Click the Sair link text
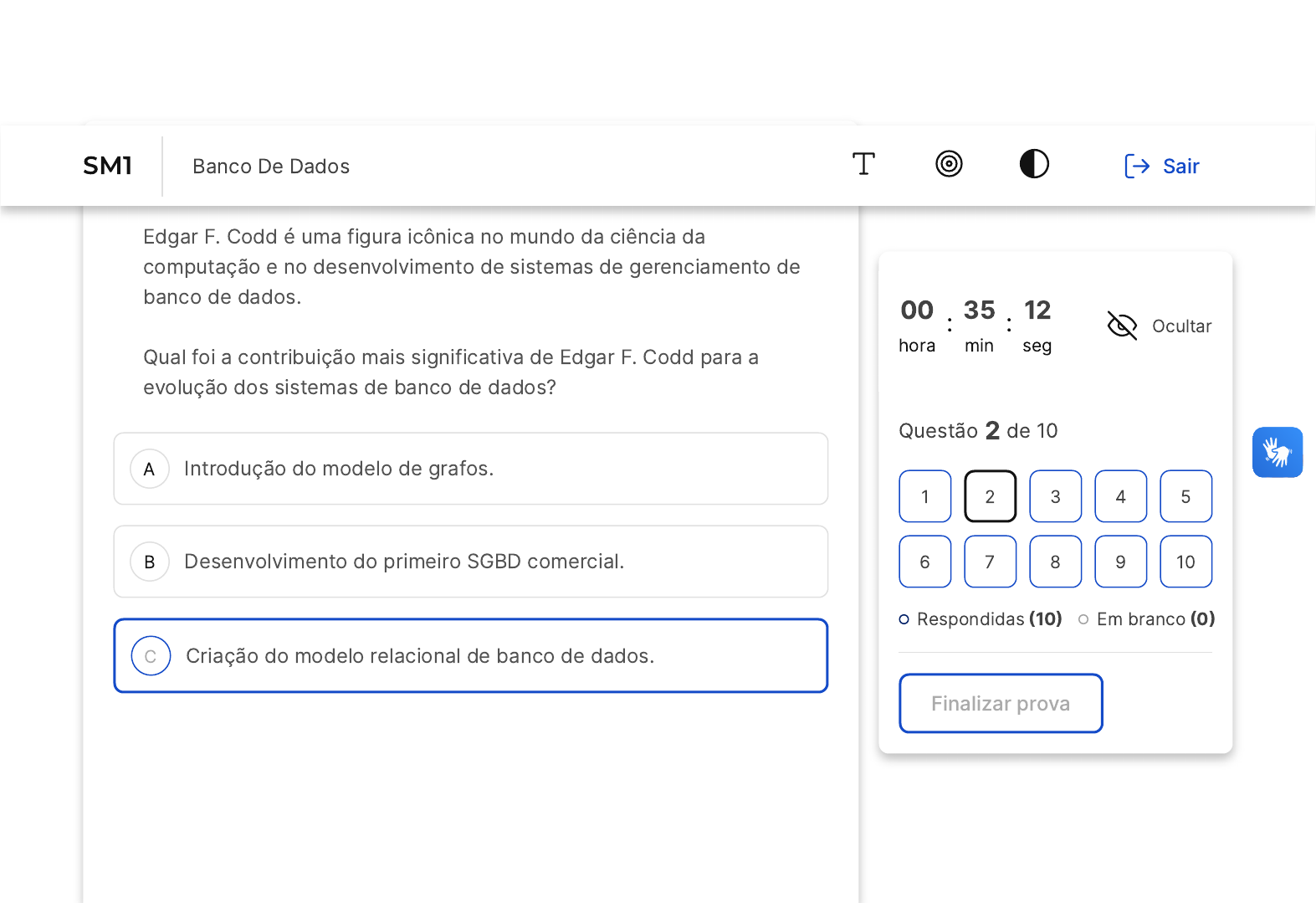 (x=1180, y=167)
